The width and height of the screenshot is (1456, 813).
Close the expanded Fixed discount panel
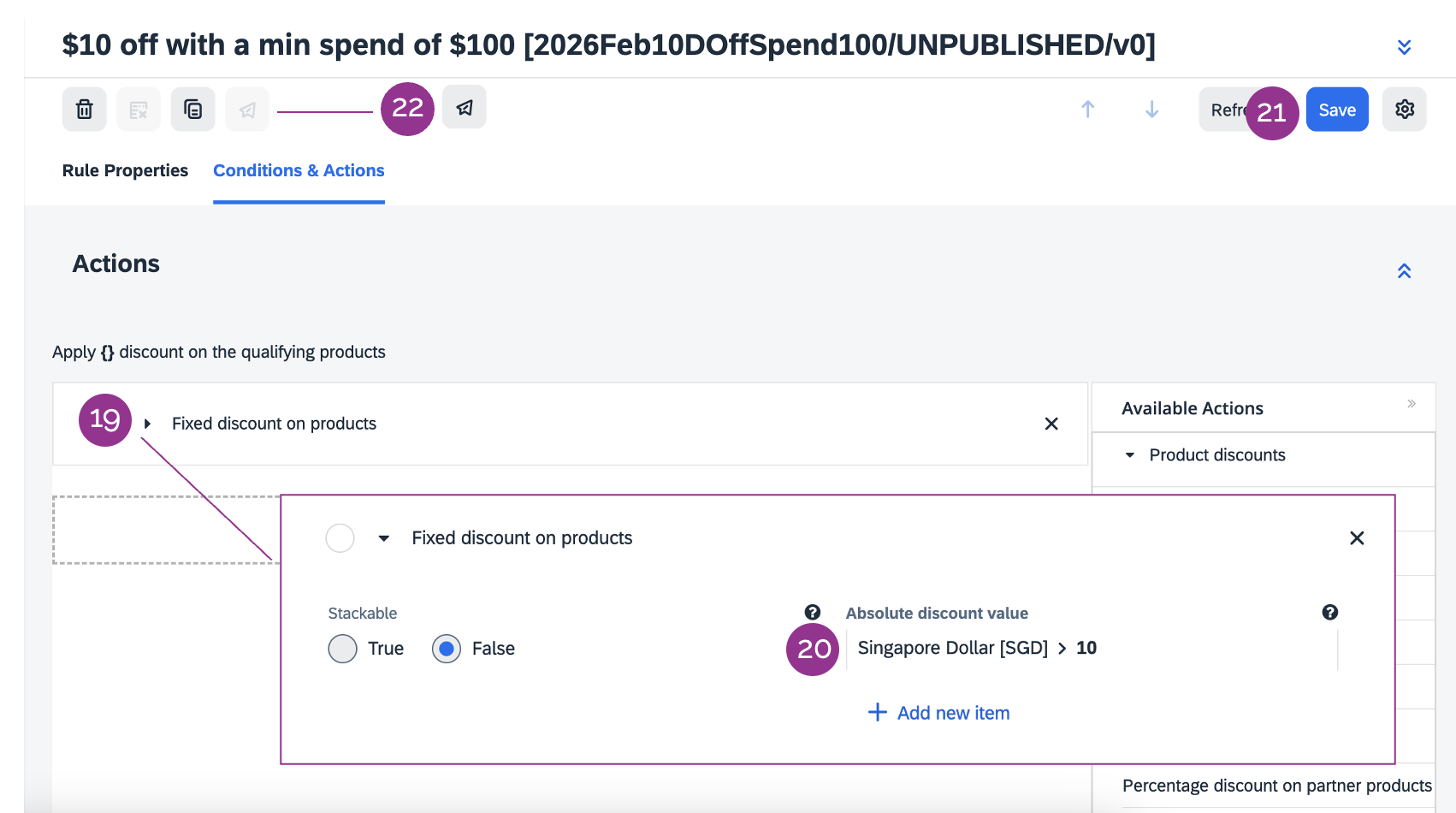pos(1356,538)
